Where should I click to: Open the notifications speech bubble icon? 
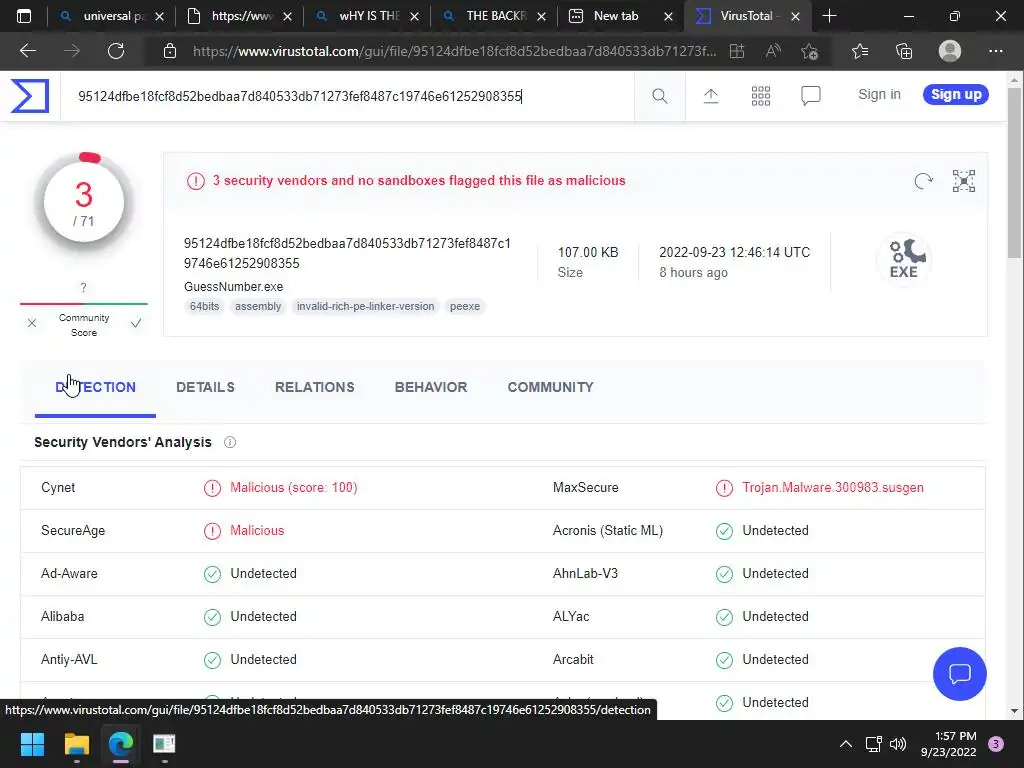click(810, 96)
